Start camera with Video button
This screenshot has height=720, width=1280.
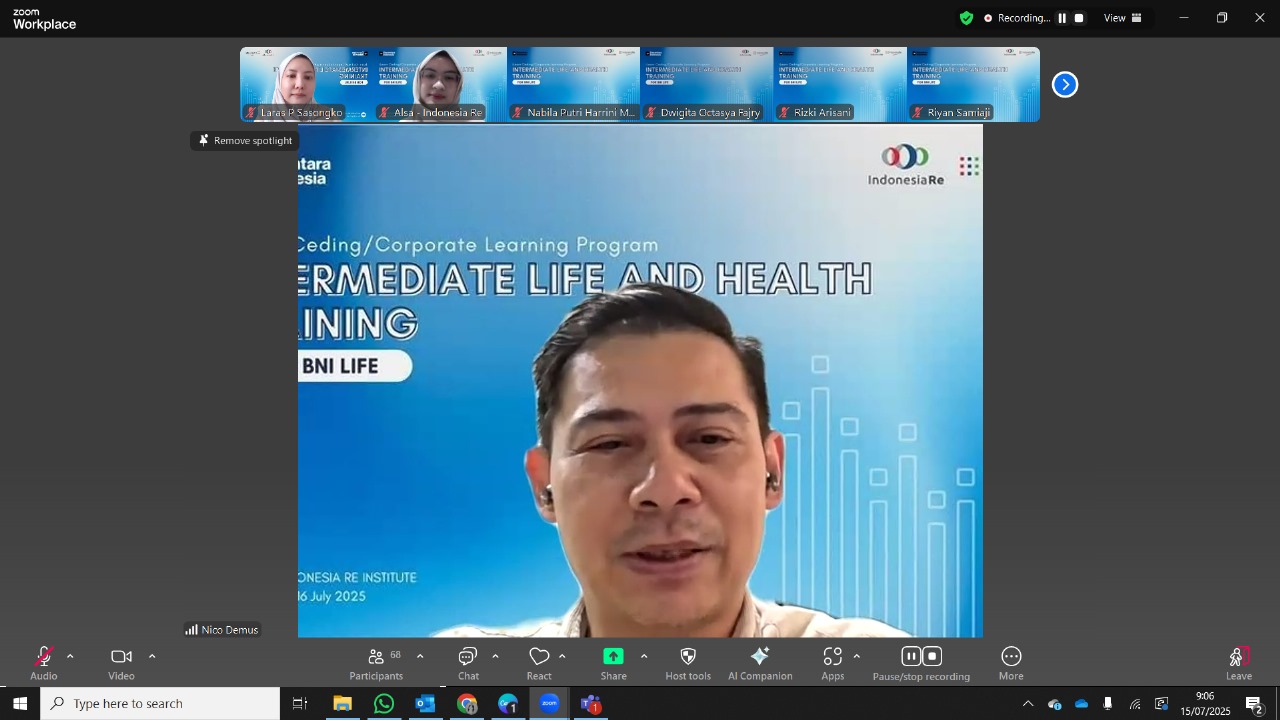pos(121,663)
